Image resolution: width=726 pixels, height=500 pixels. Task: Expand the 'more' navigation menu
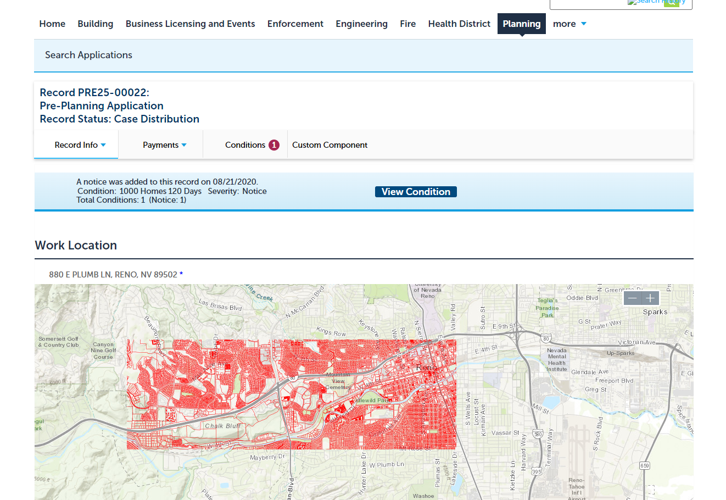click(x=569, y=24)
